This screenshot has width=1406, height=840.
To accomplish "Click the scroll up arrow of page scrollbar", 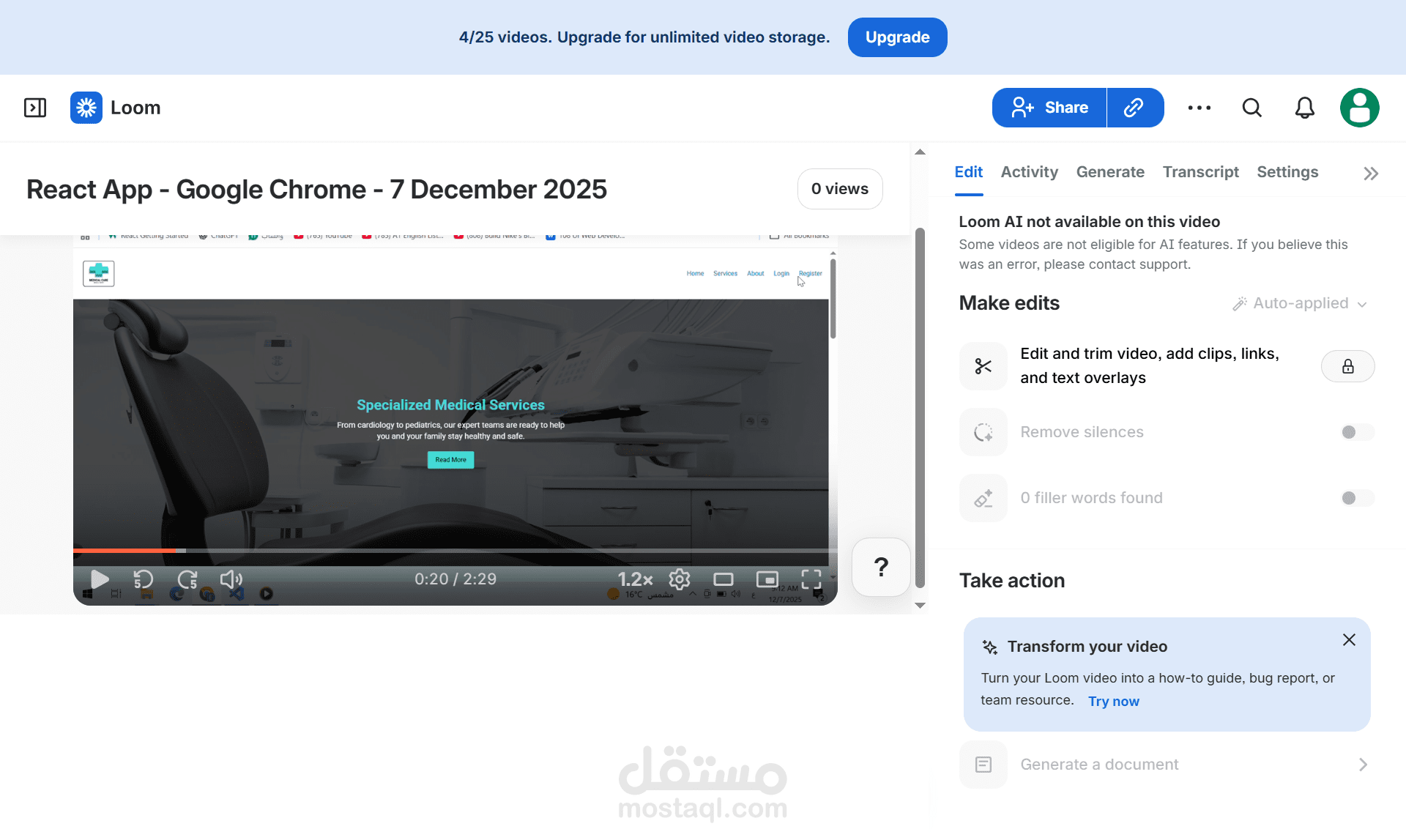I will click(920, 152).
